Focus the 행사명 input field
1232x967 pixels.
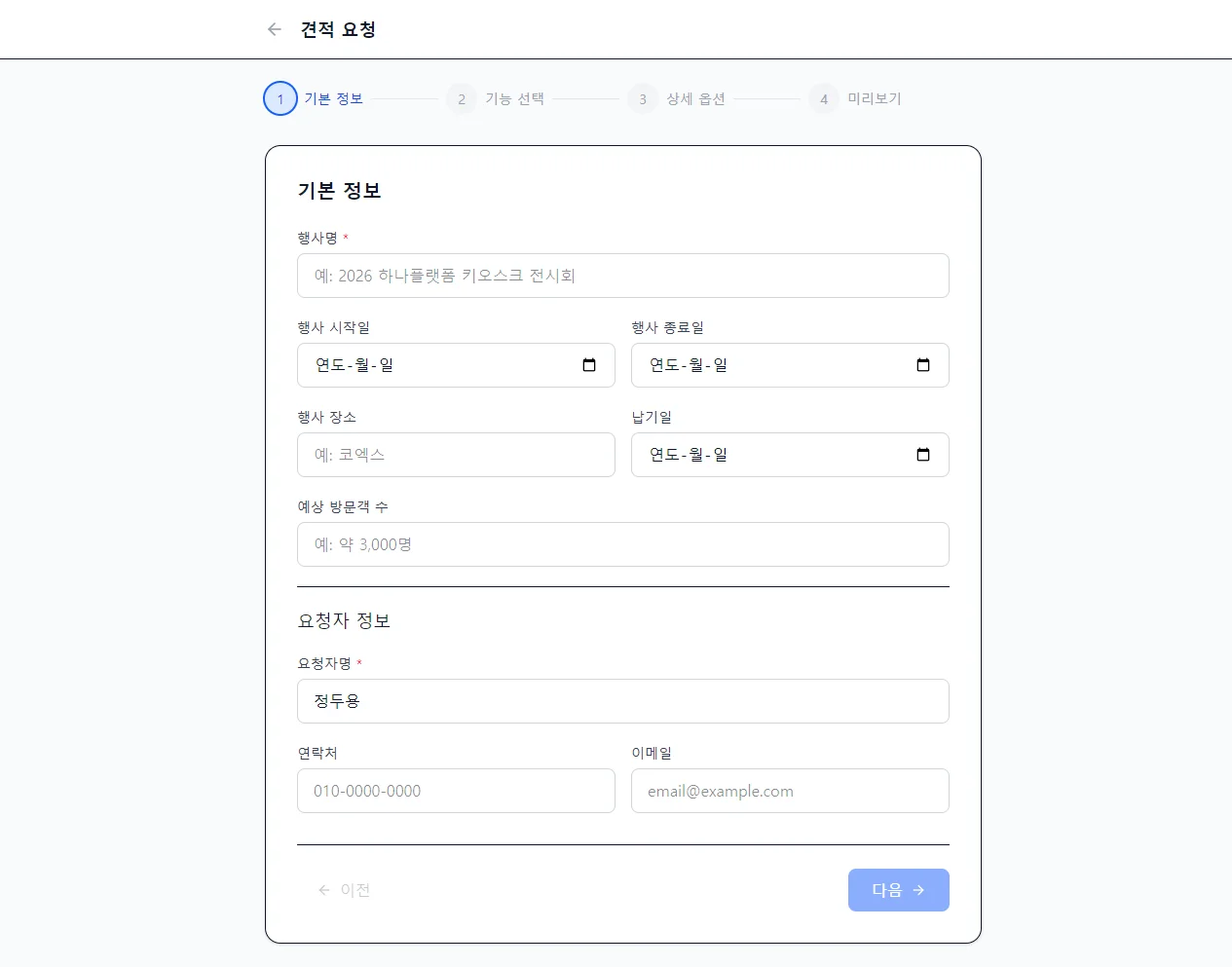[x=623, y=276]
